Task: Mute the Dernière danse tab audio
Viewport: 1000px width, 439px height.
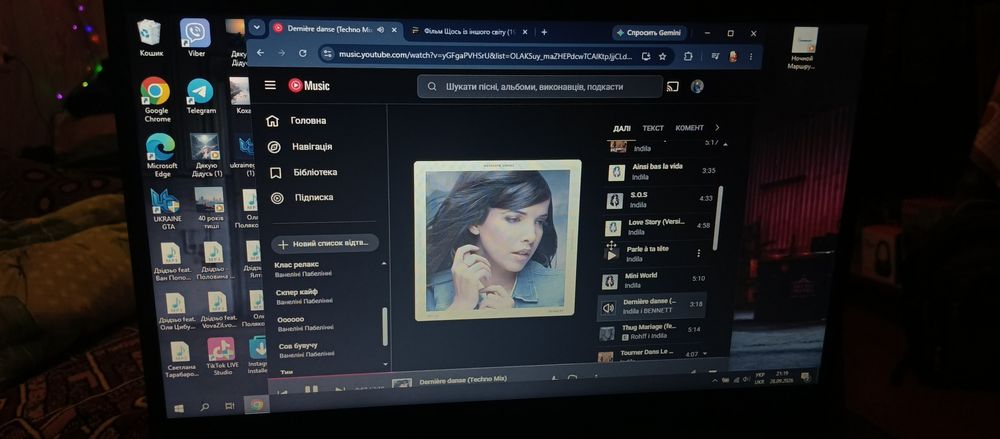Action: pos(381,29)
